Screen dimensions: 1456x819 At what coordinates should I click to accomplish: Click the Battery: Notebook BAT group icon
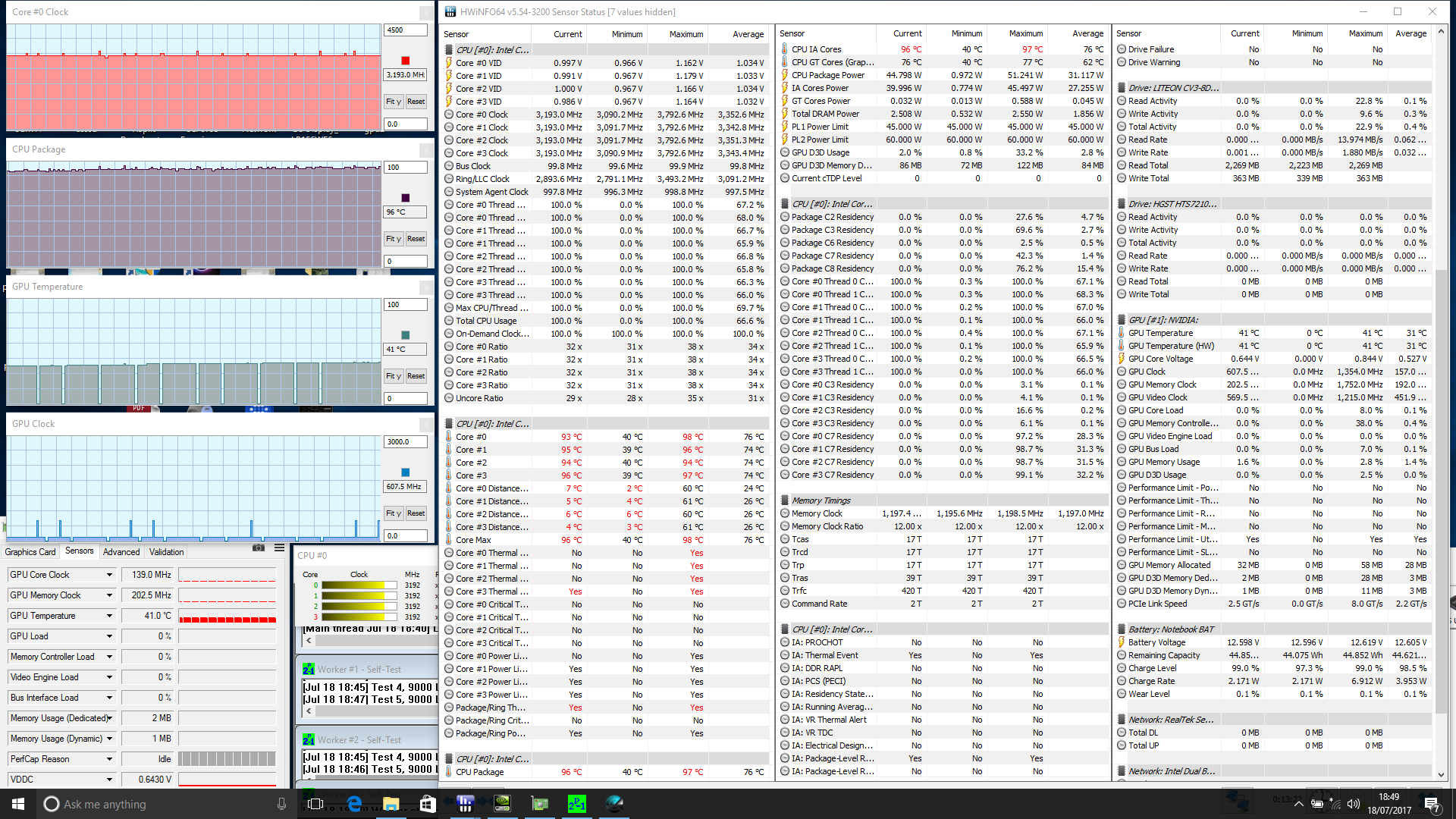click(1122, 629)
